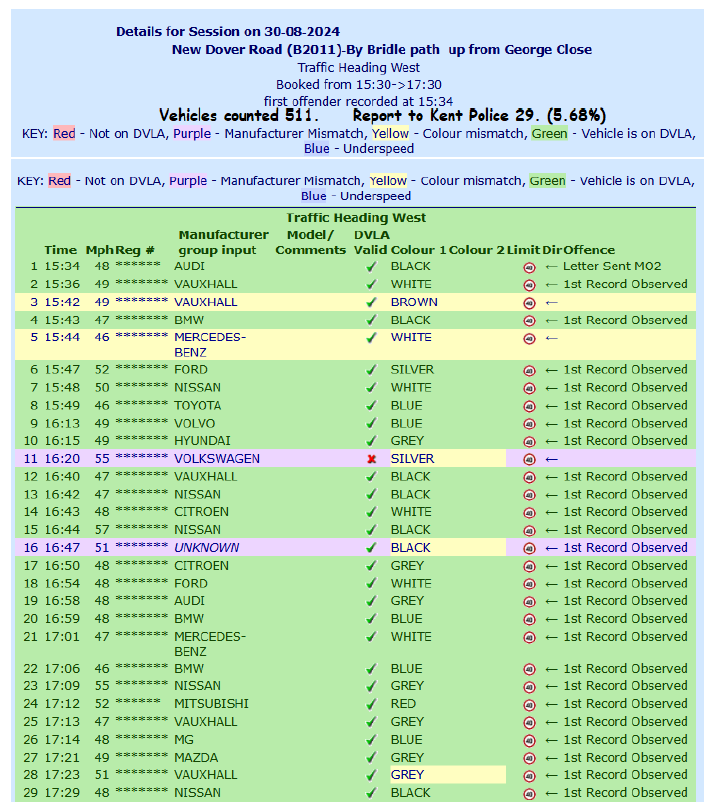704x810 pixels.
Task: Click the limit icon for the 16:13 VOLVO
Action: pyautogui.click(x=529, y=424)
